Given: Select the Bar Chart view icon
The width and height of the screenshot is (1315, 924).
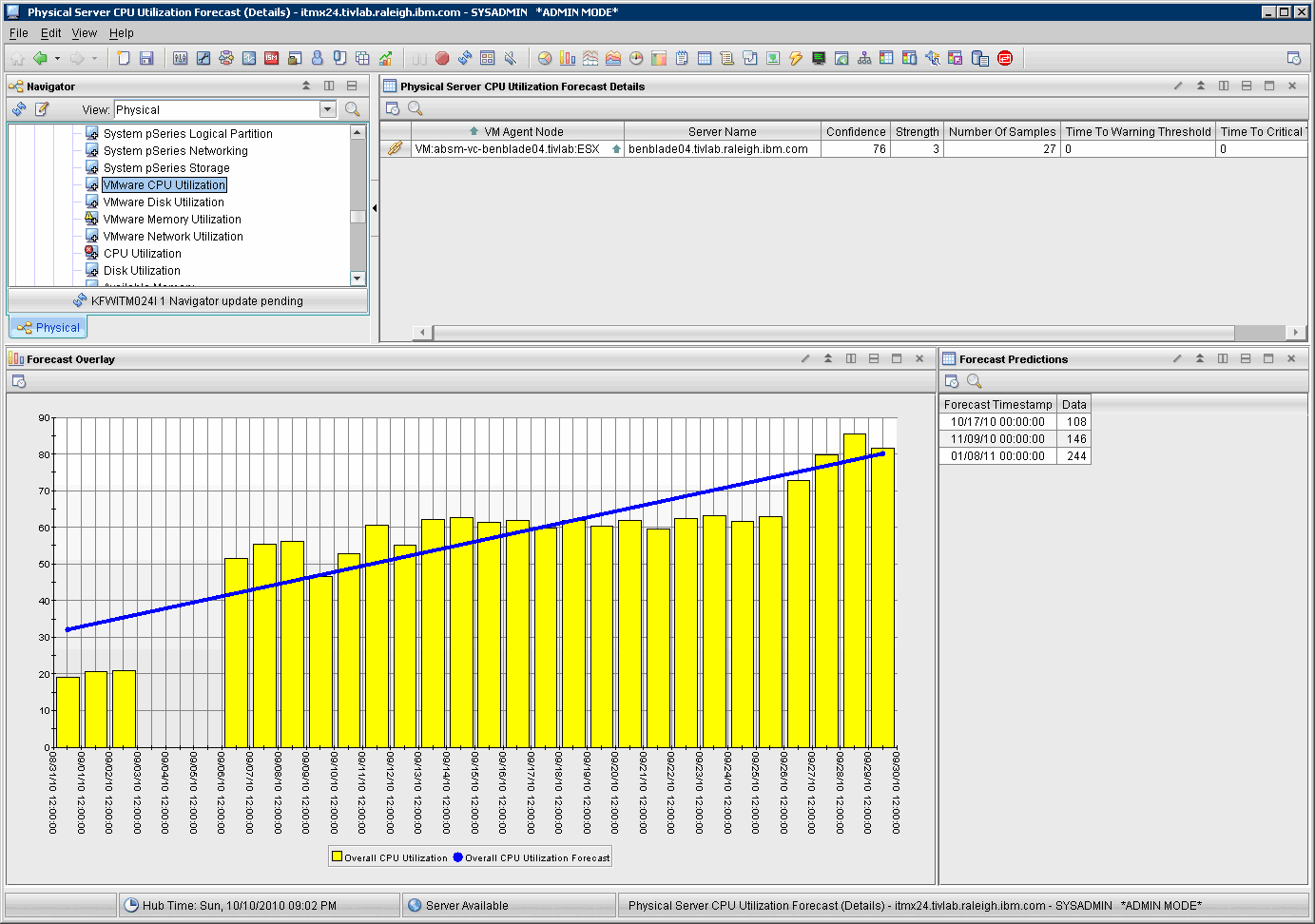Looking at the screenshot, I should [568, 58].
